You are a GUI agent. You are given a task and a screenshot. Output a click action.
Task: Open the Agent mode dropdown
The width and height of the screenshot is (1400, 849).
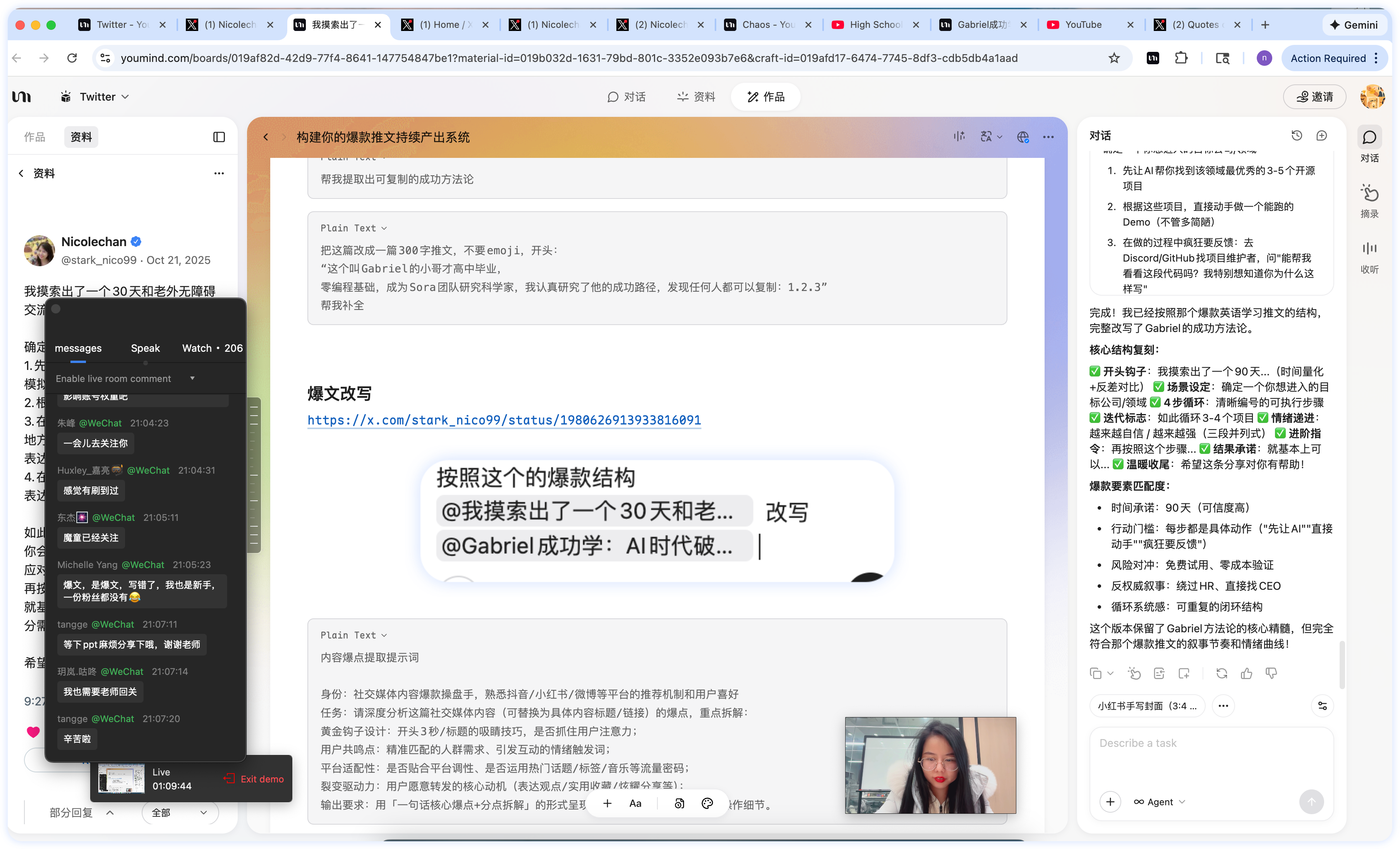coord(1160,802)
